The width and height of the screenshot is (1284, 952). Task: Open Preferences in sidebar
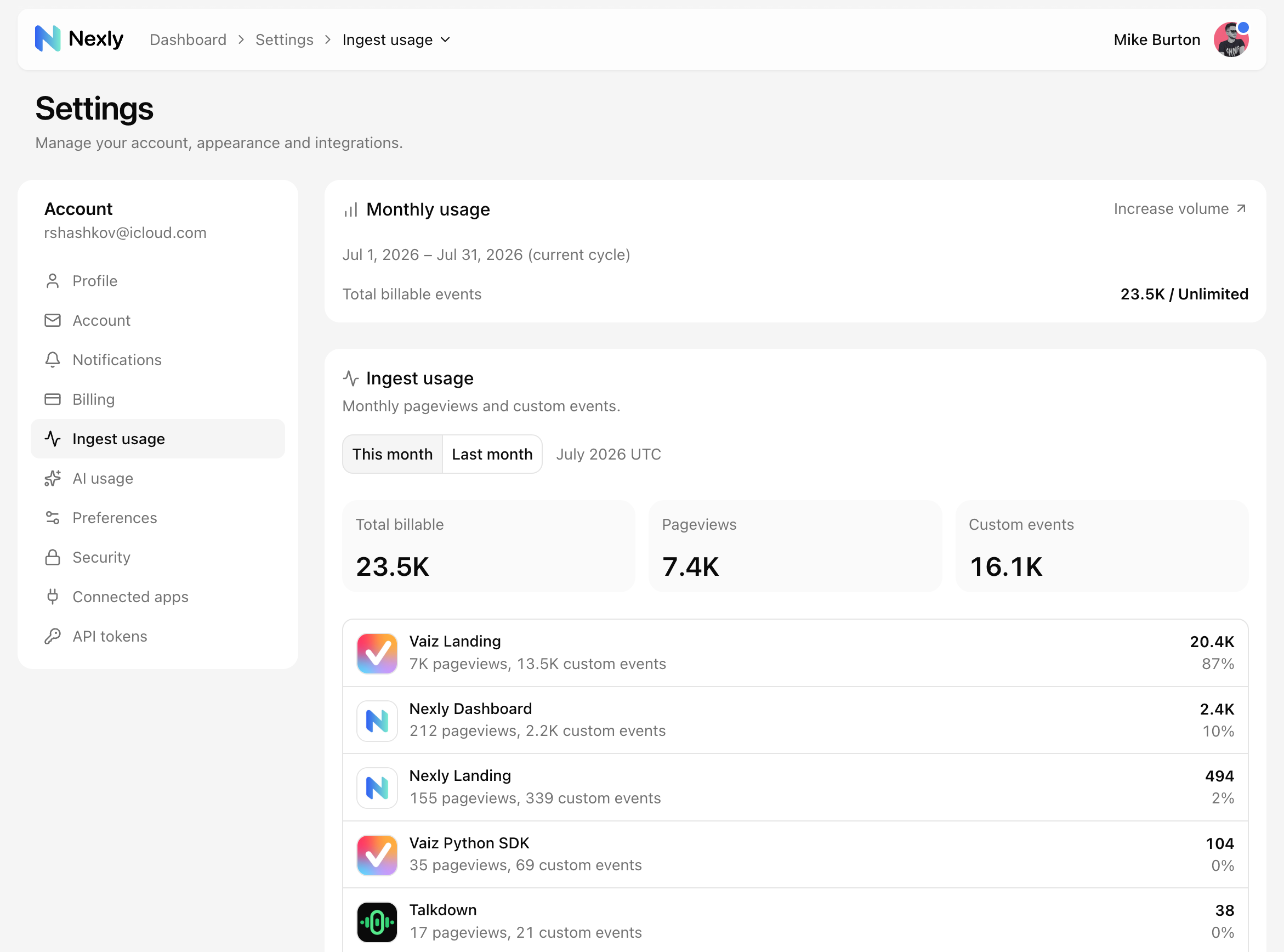click(158, 518)
